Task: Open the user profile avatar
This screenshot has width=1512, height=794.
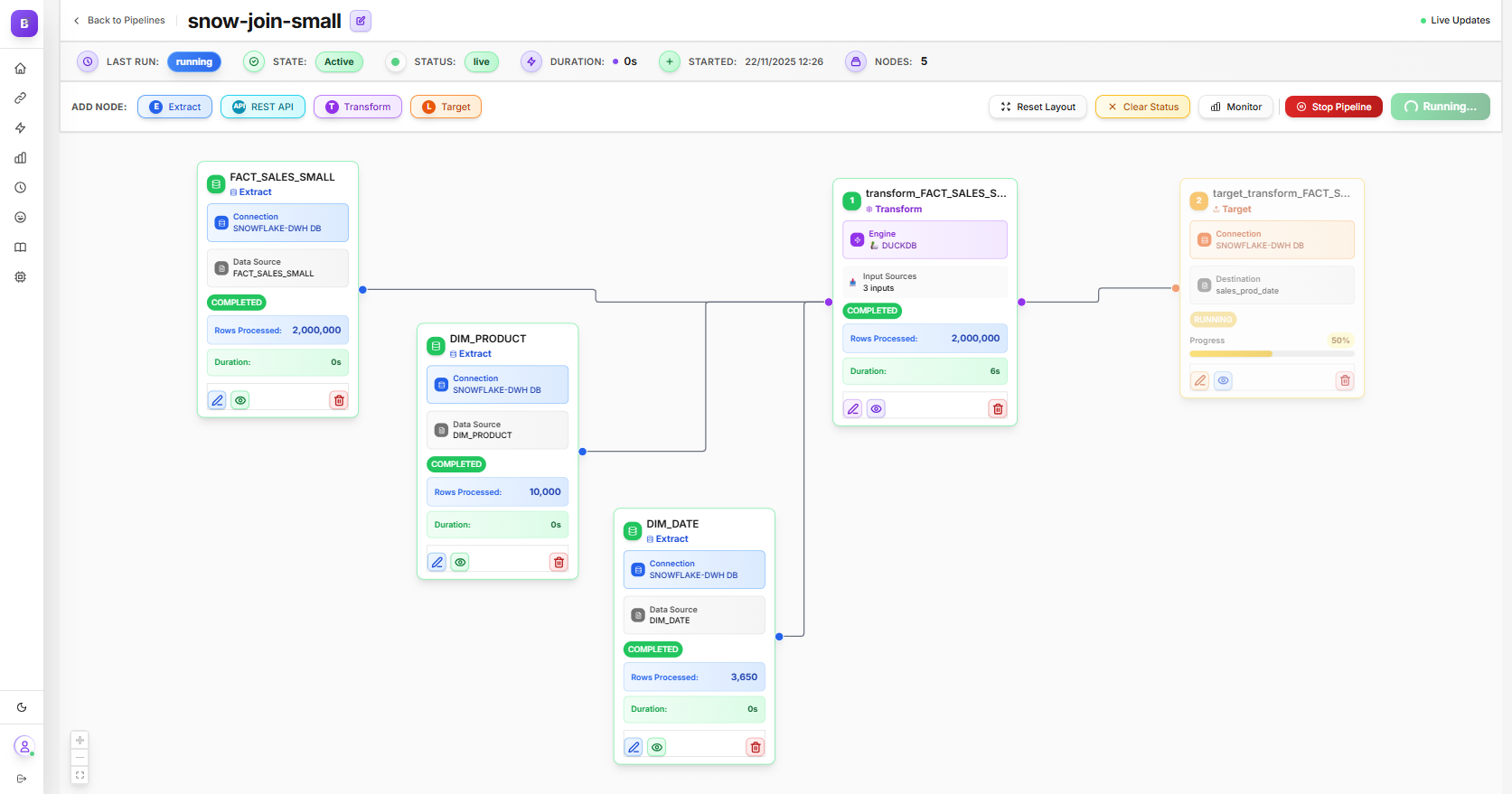Action: click(24, 747)
